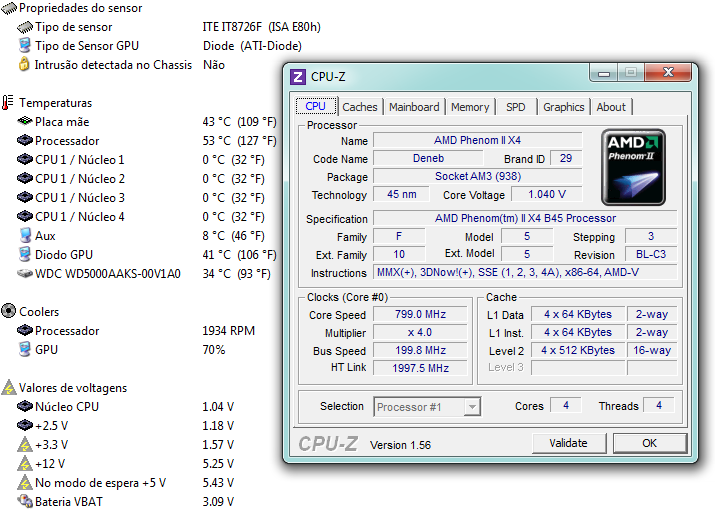
Task: Click the chip icon for CPU 1 / Núcleo 3
Action: tap(25, 197)
